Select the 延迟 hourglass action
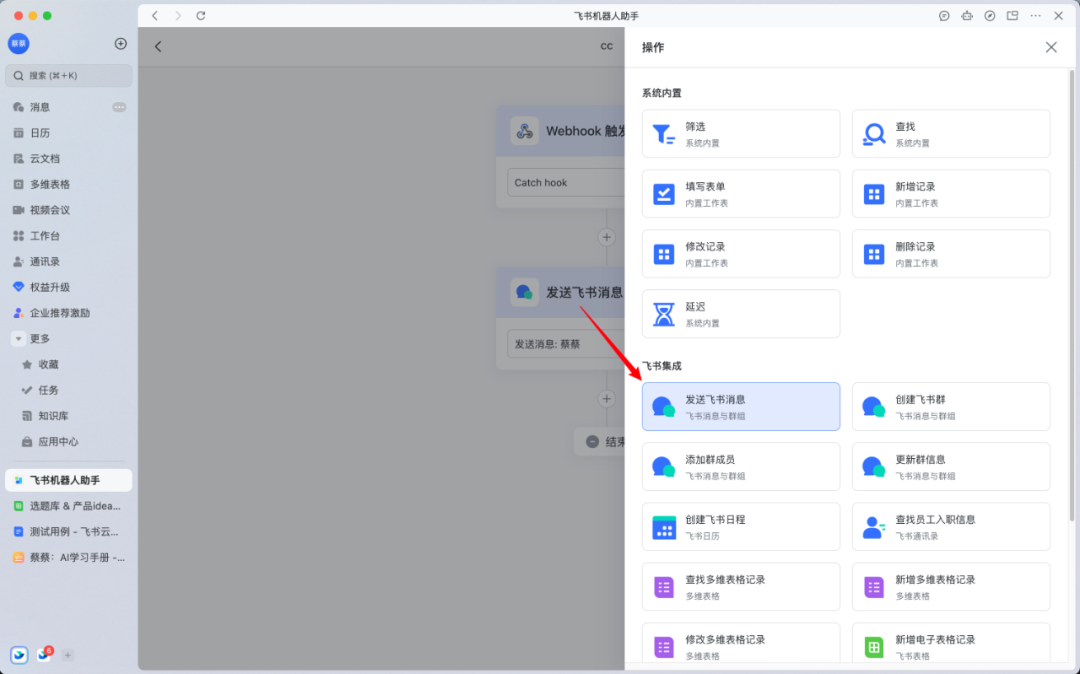 pyautogui.click(x=740, y=313)
